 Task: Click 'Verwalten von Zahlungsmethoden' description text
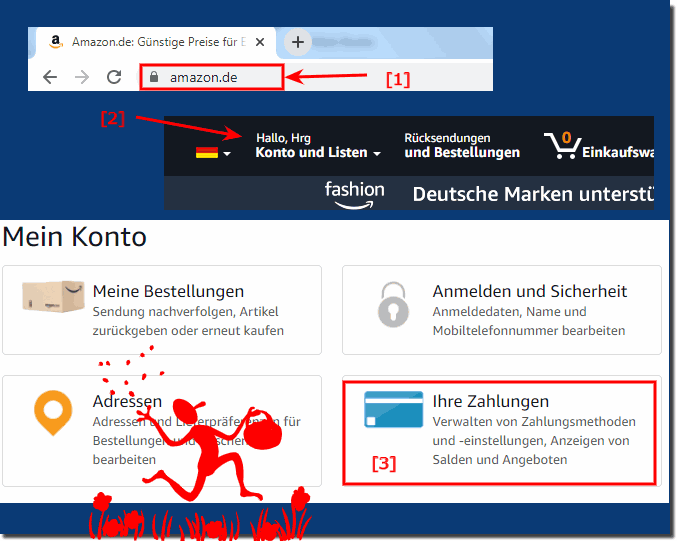[534, 421]
